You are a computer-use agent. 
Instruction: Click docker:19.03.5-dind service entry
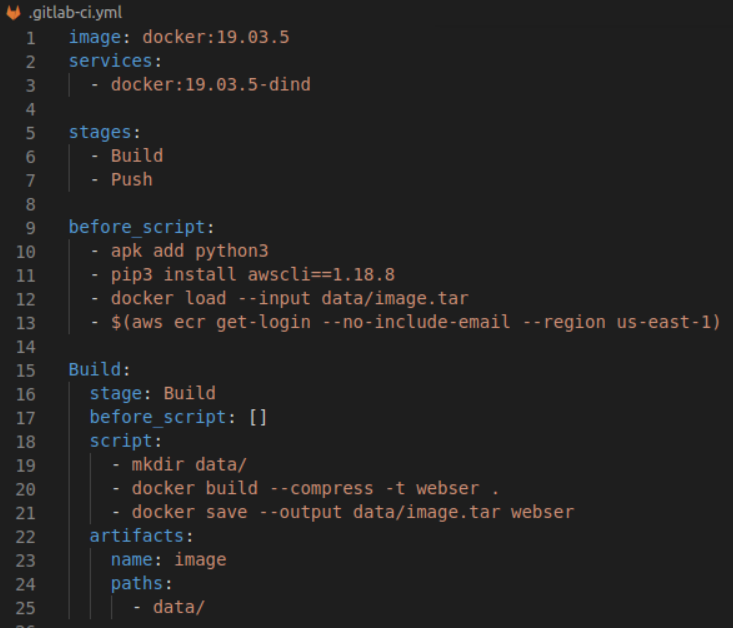click(210, 85)
